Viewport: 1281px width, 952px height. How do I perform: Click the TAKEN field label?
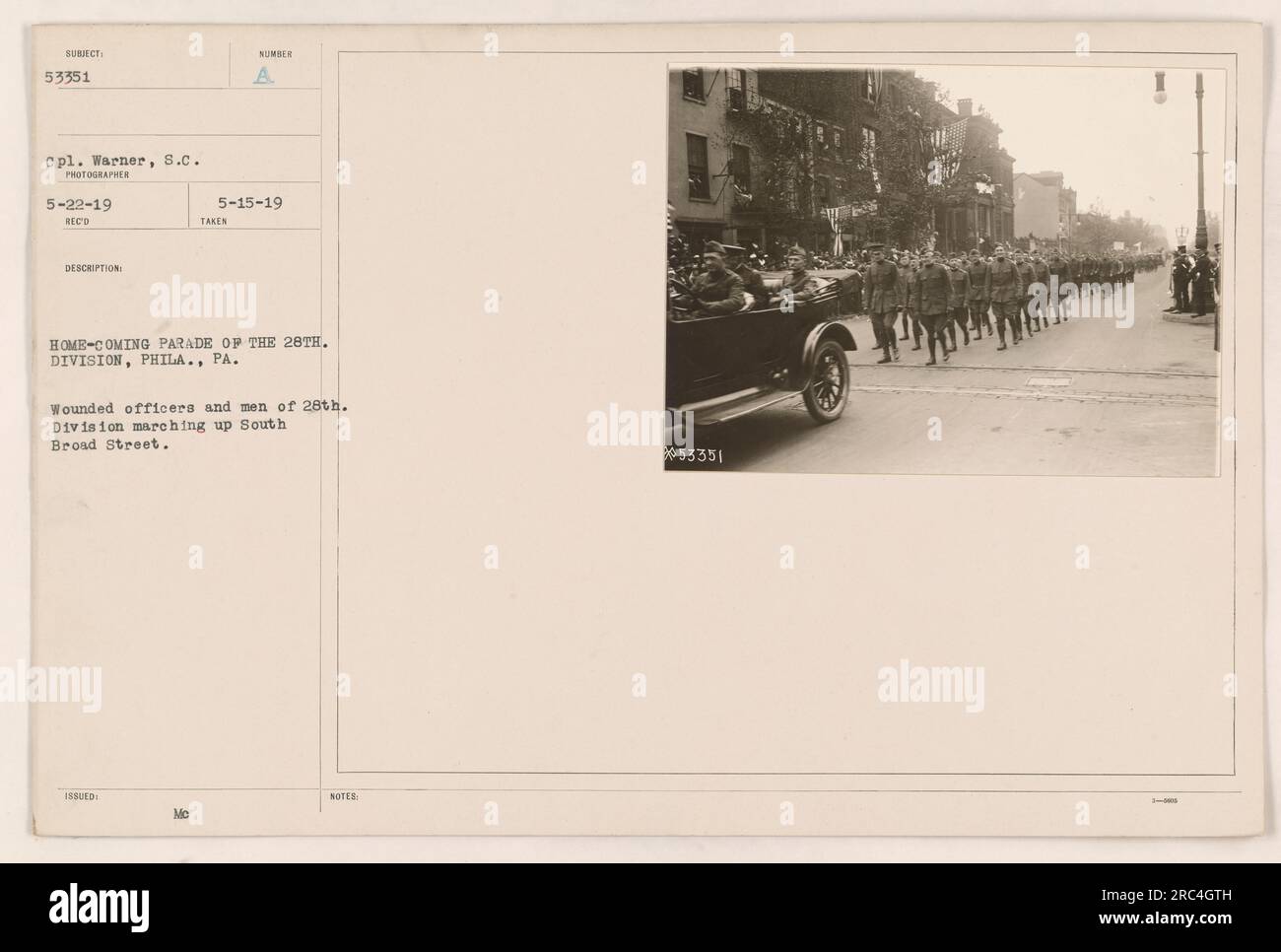[212, 222]
